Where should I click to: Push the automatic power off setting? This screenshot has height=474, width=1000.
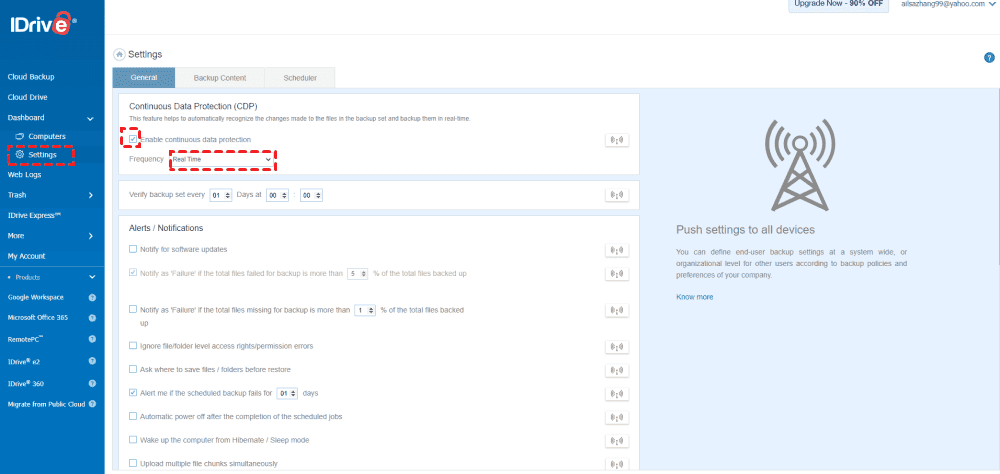(617, 417)
